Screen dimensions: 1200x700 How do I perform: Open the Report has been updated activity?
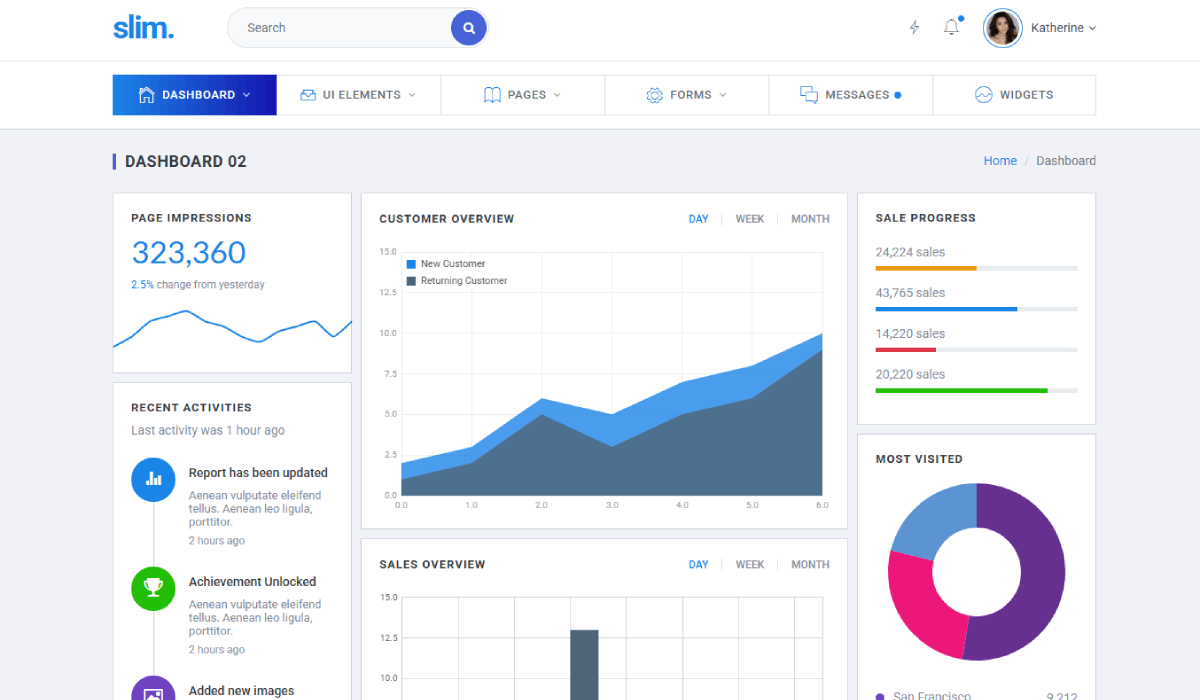258,473
